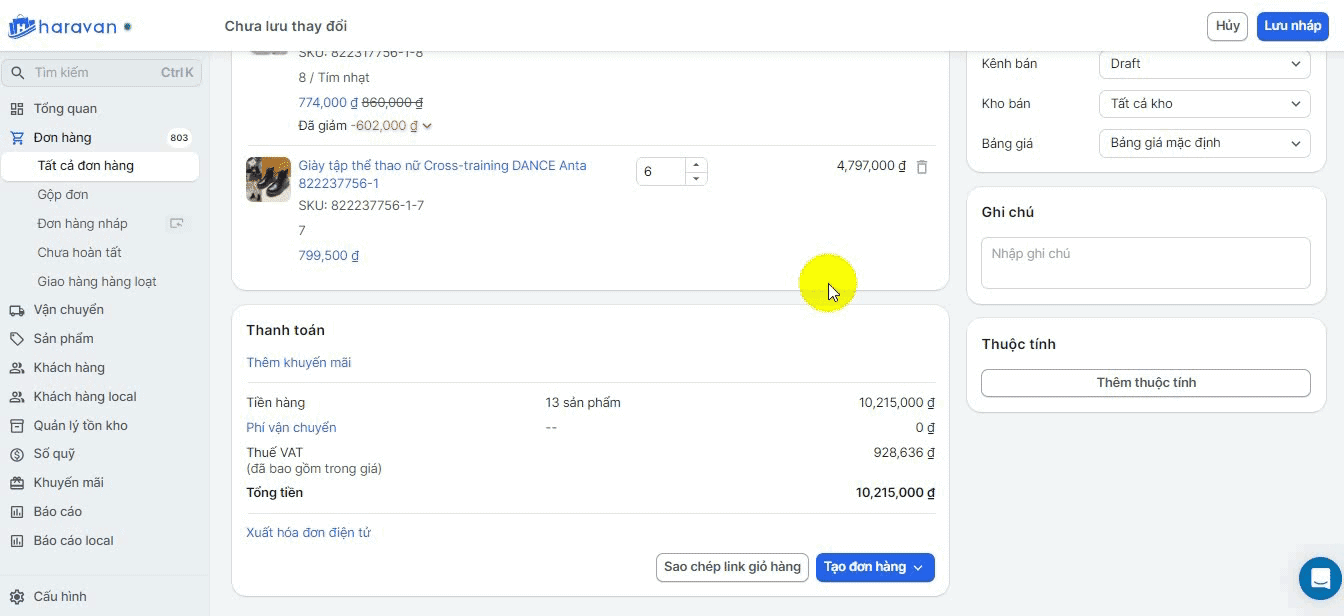Image resolution: width=1344 pixels, height=616 pixels.
Task: Click the Thêm khuyến mãi link
Action: 299,363
